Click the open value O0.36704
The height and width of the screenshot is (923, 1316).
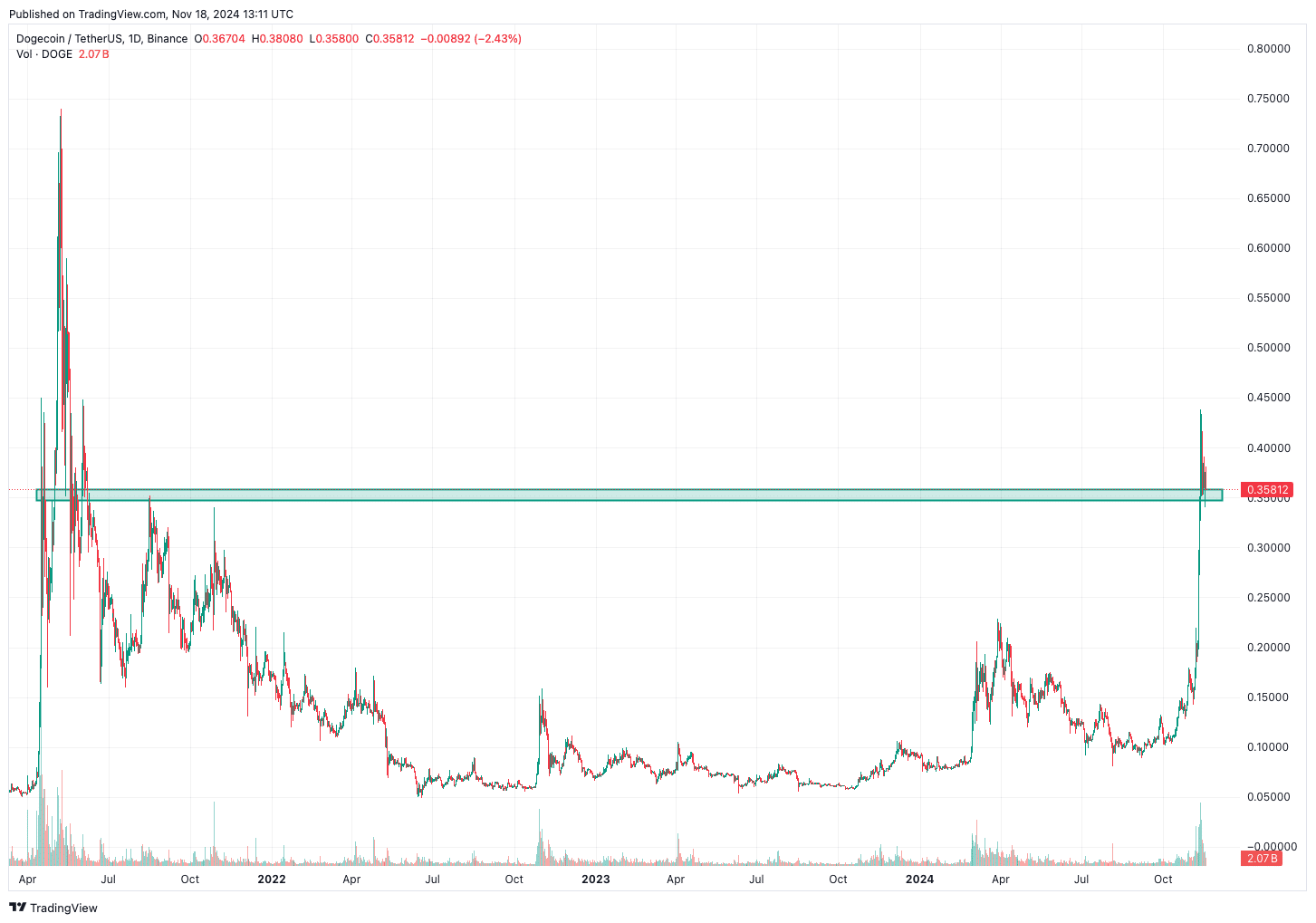point(220,39)
